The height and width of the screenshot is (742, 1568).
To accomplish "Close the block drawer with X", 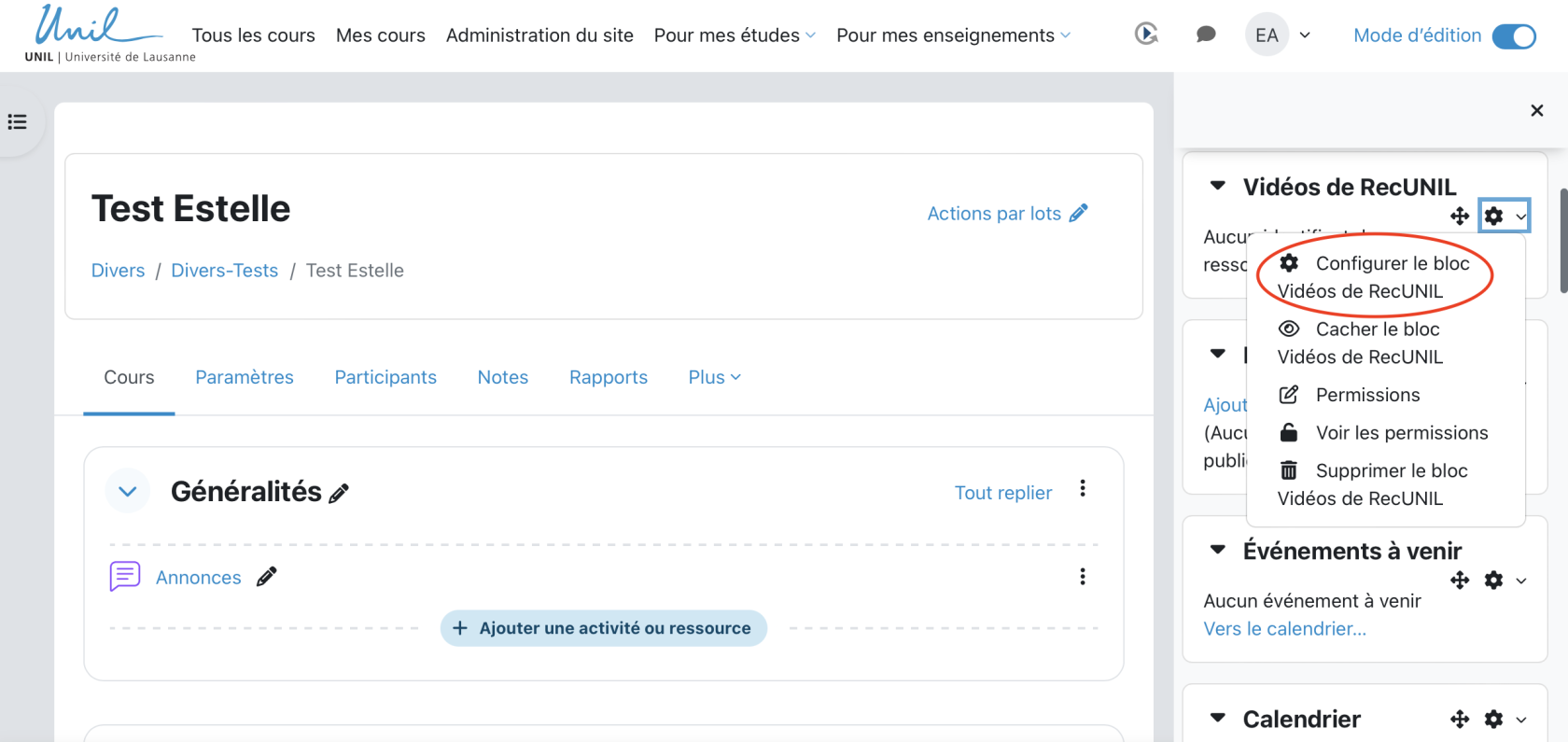I will pyautogui.click(x=1536, y=110).
